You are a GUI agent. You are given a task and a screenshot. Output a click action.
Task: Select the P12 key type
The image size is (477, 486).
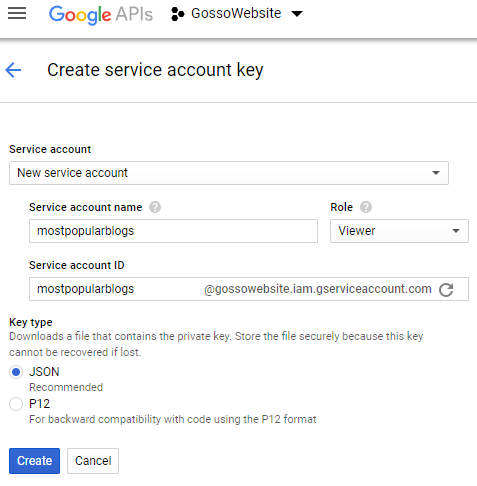pyautogui.click(x=16, y=404)
